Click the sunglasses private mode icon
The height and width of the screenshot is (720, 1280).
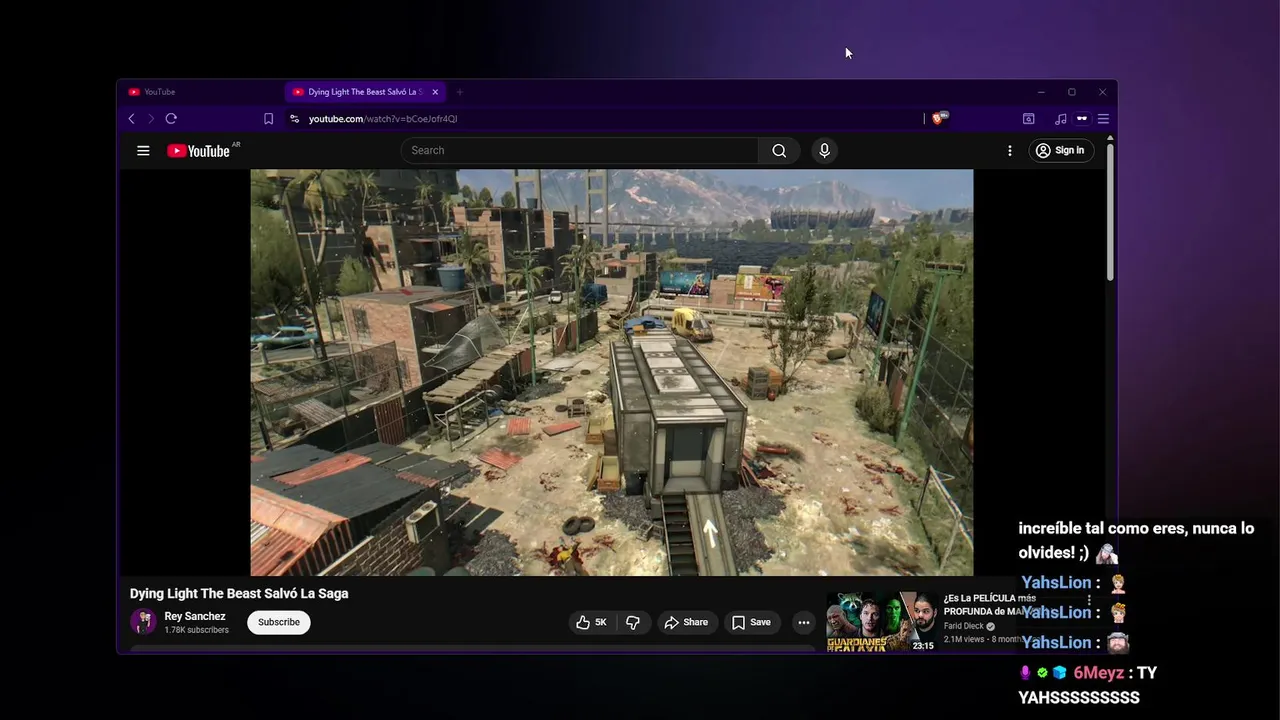[1082, 118]
